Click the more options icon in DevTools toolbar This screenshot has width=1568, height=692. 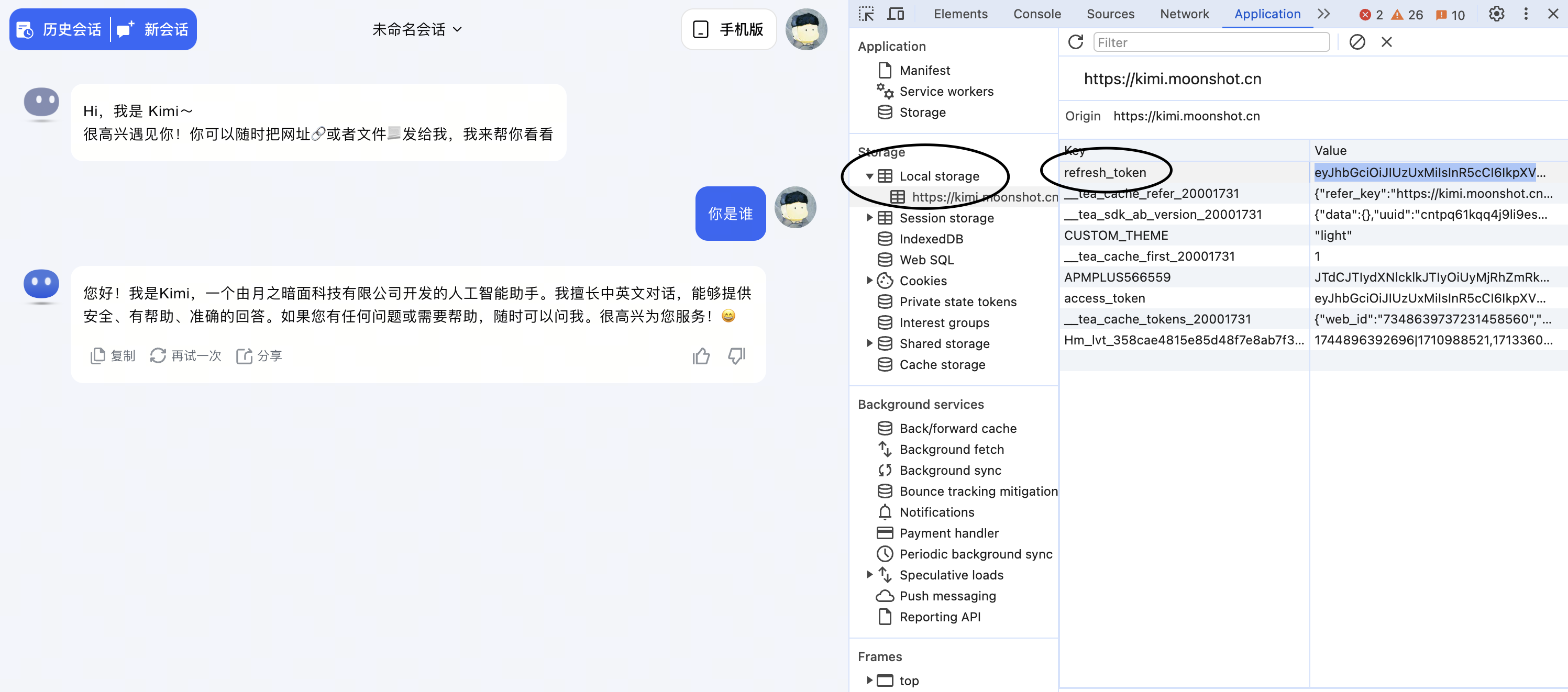click(1526, 13)
